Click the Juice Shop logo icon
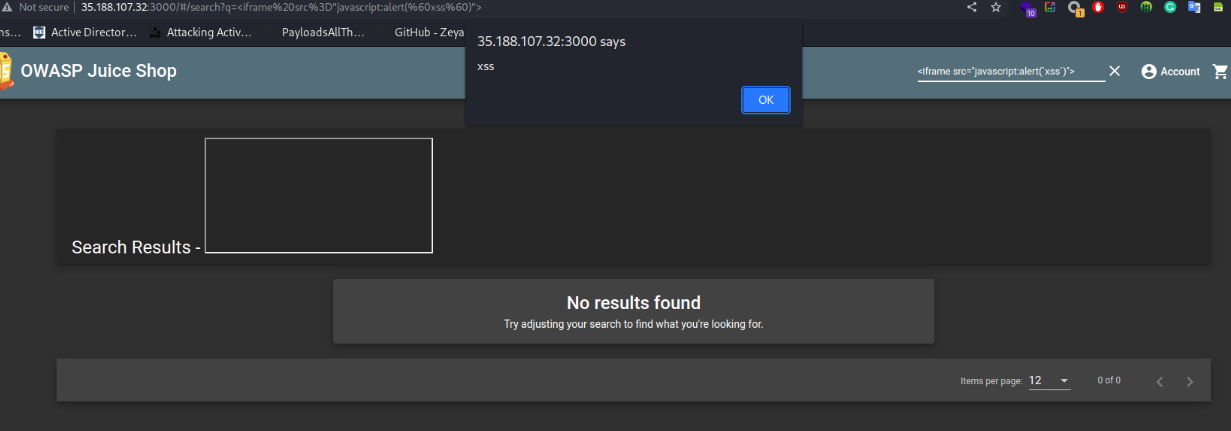Viewport: 1231px width, 431px height. (x=6, y=70)
